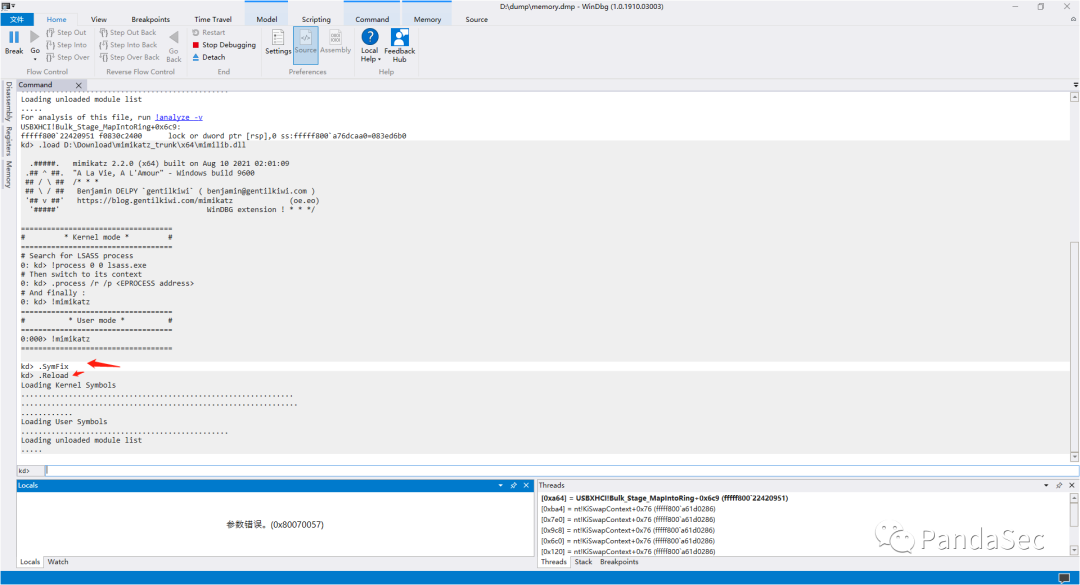The height and width of the screenshot is (585, 1080).
Task: Close the Locals panel
Action: pyautogui.click(x=526, y=485)
